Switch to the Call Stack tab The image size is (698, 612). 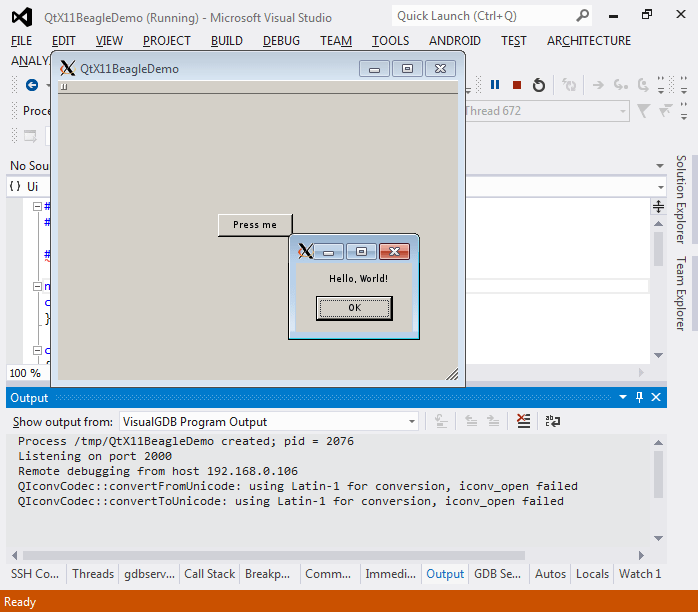pos(209,574)
